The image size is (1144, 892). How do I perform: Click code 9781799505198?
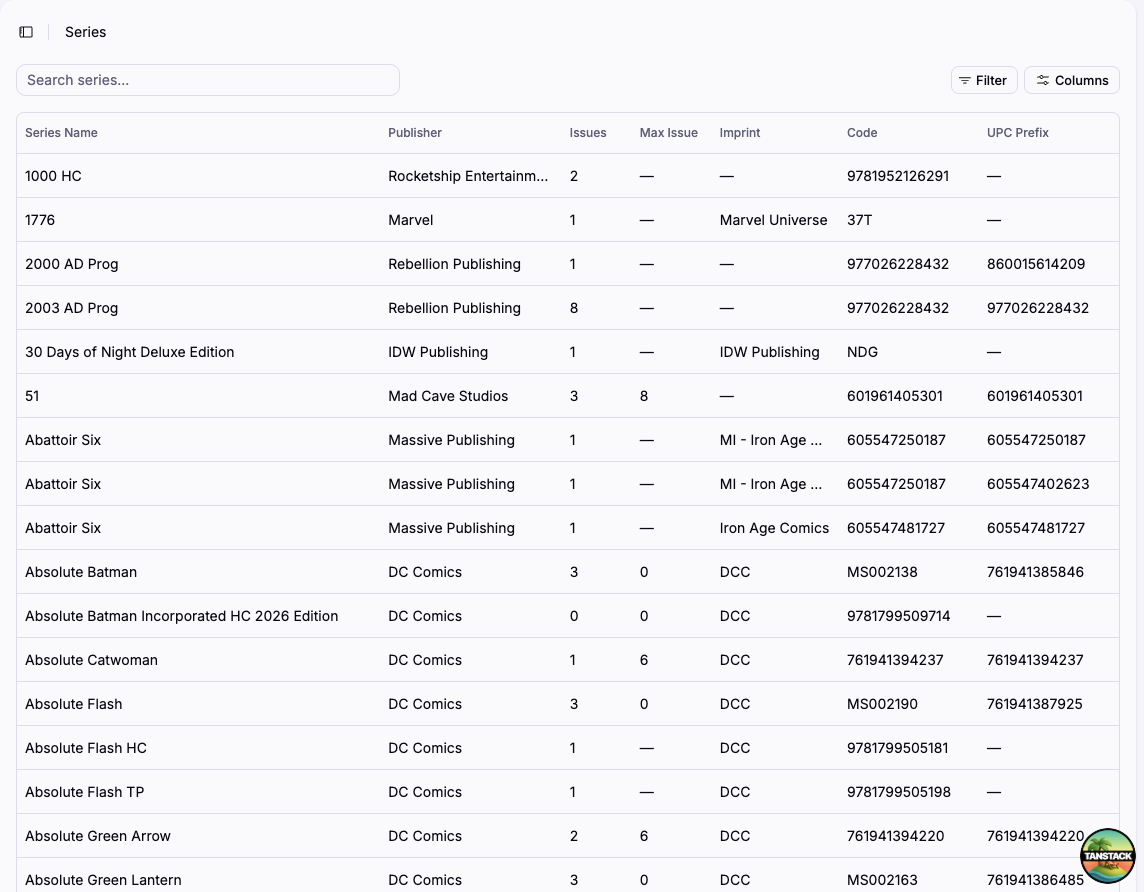click(899, 792)
